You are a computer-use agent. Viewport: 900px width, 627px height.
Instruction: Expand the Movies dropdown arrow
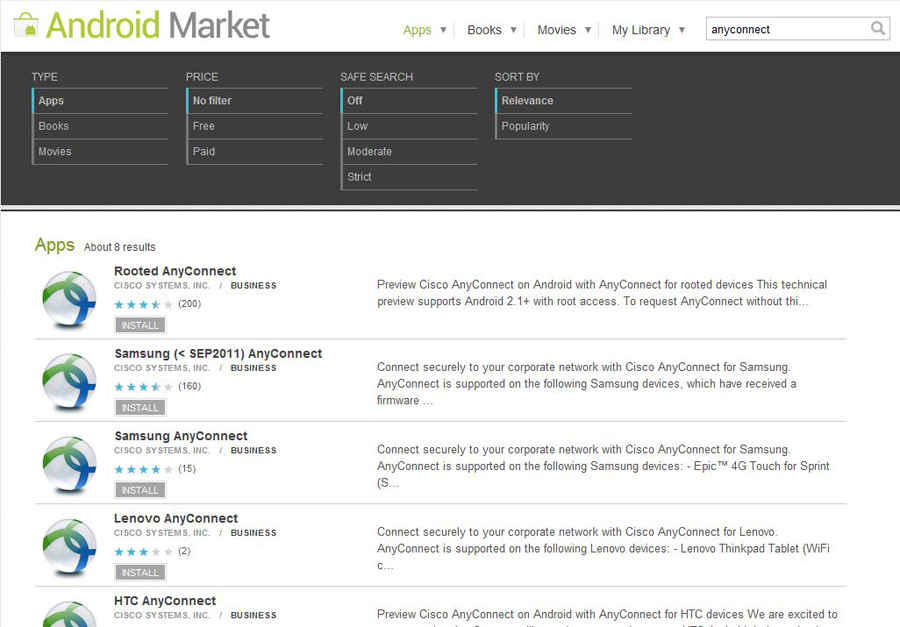point(588,30)
